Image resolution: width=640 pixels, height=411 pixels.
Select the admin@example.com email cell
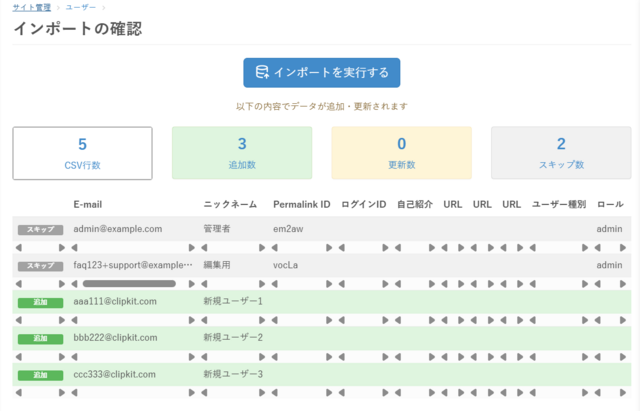(118, 229)
